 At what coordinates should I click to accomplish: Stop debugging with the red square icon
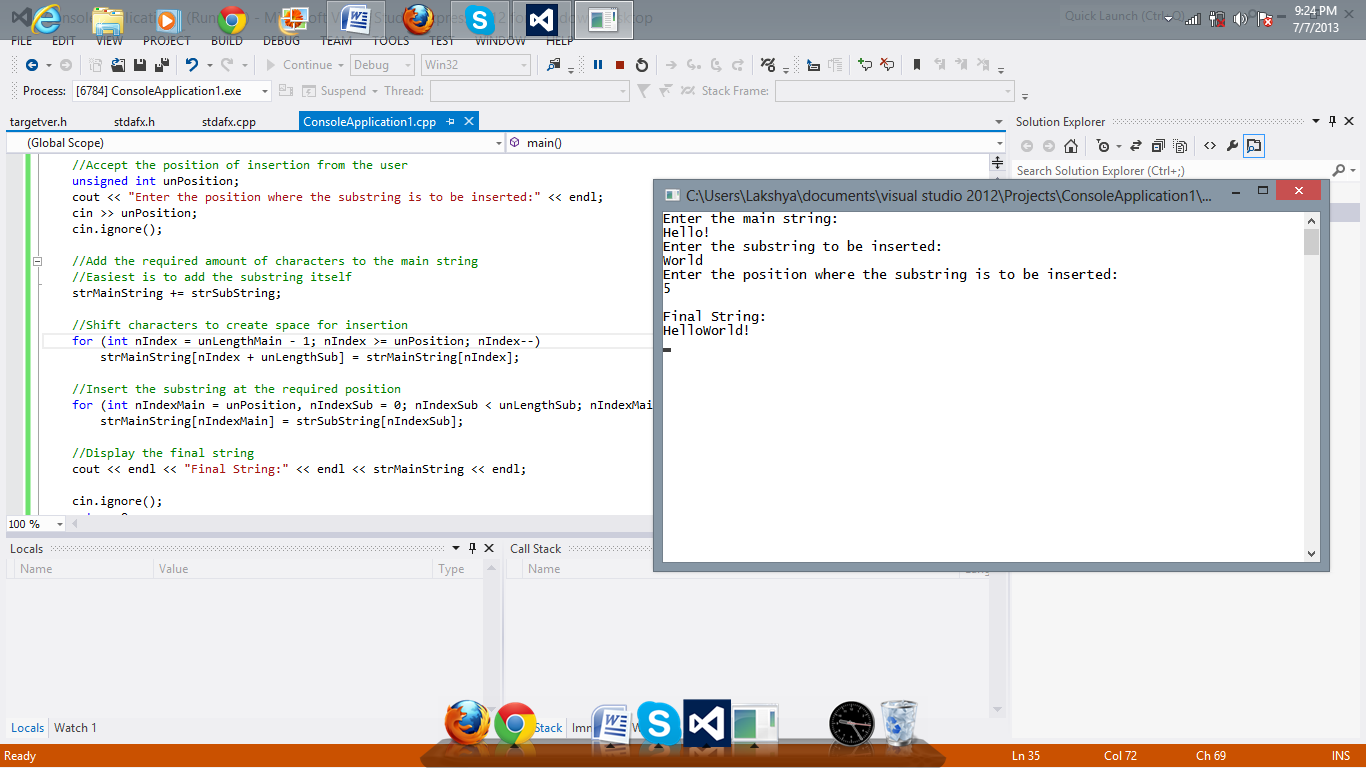click(619, 65)
